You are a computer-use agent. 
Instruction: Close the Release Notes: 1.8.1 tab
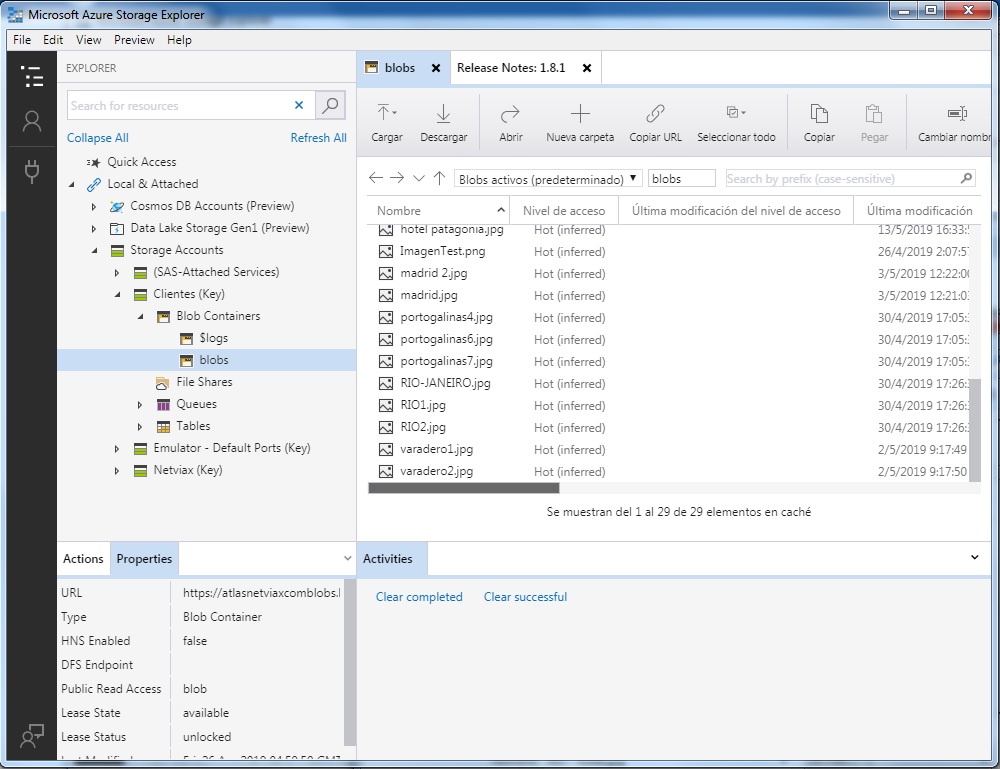587,68
